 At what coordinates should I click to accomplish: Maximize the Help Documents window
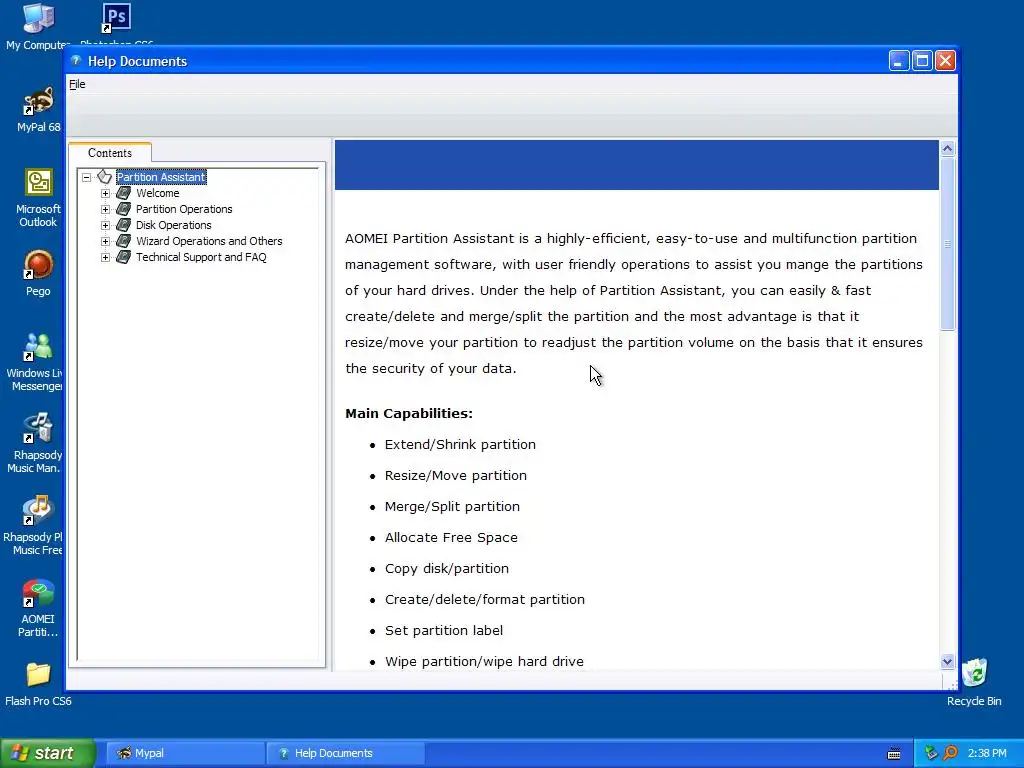pyautogui.click(x=922, y=61)
